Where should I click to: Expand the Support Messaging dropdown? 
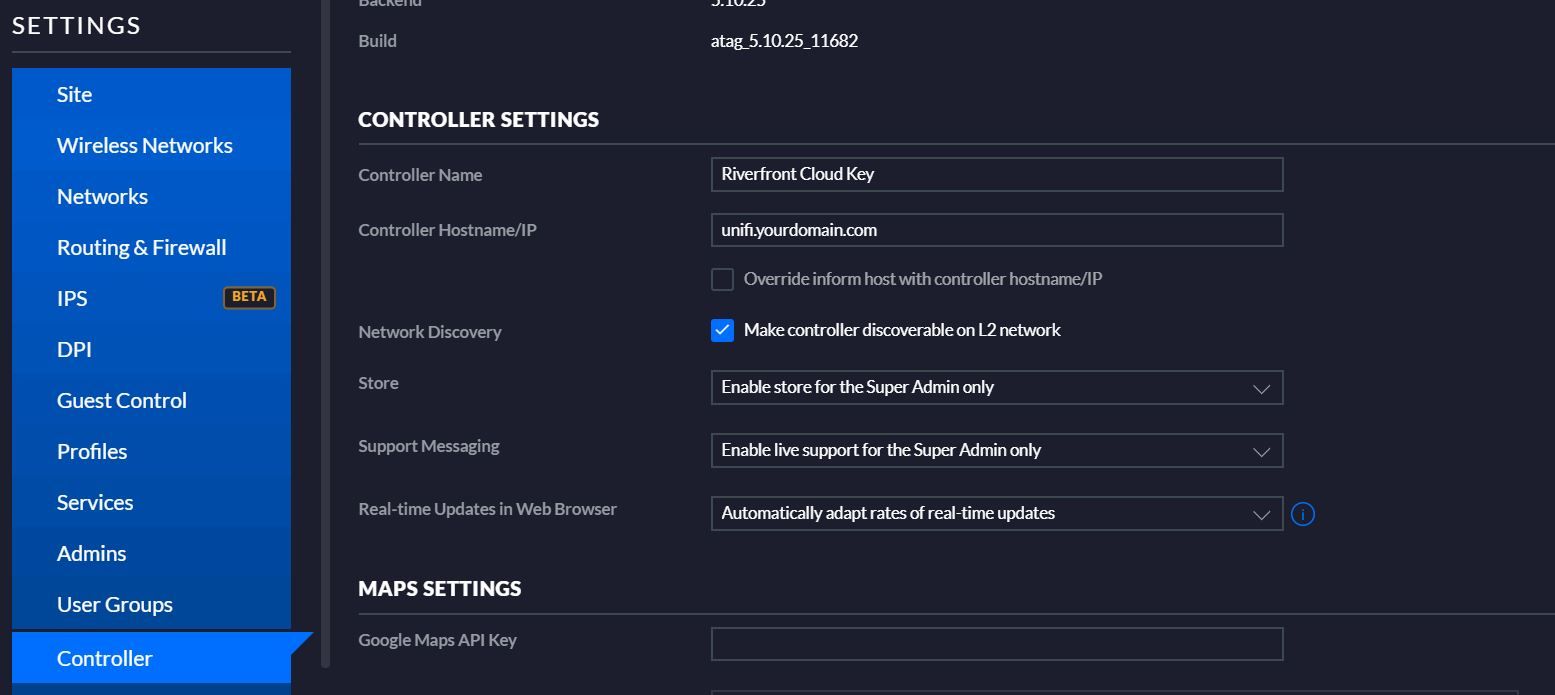coord(996,451)
